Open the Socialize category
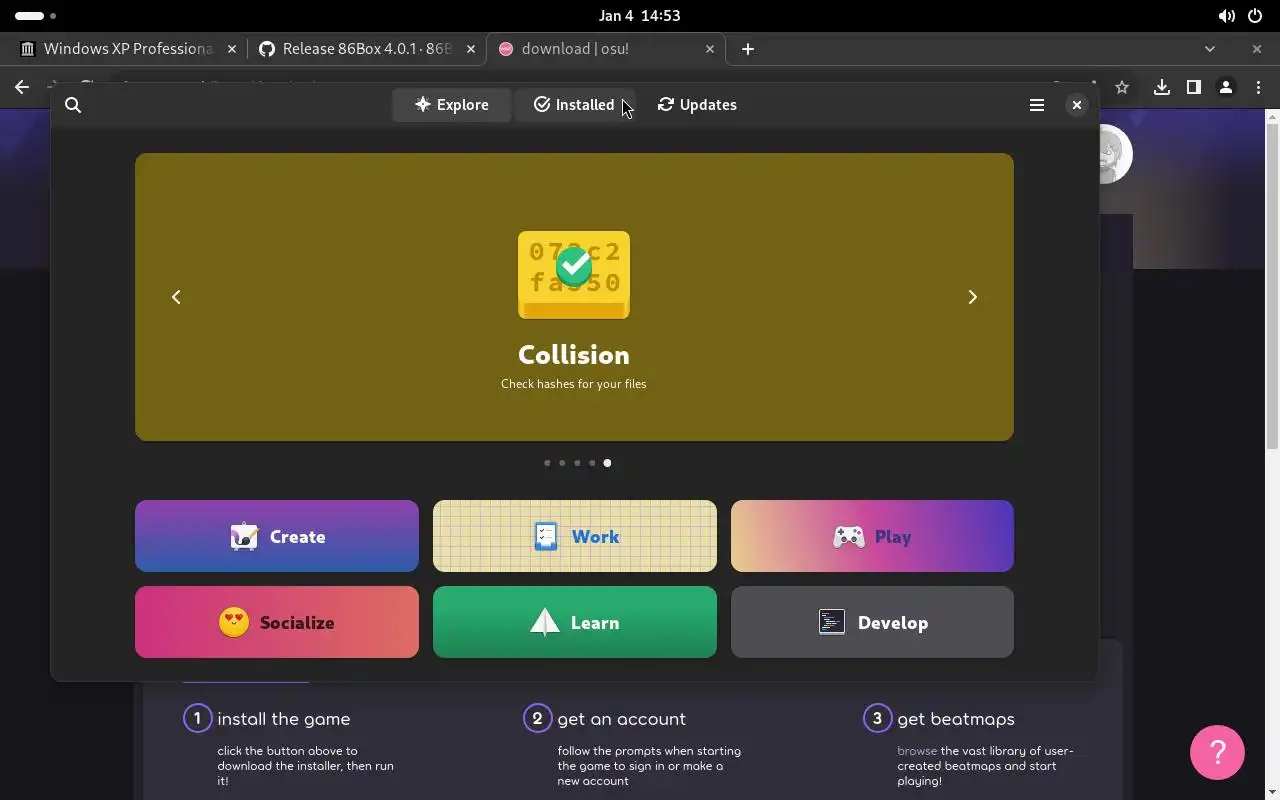 coord(277,622)
